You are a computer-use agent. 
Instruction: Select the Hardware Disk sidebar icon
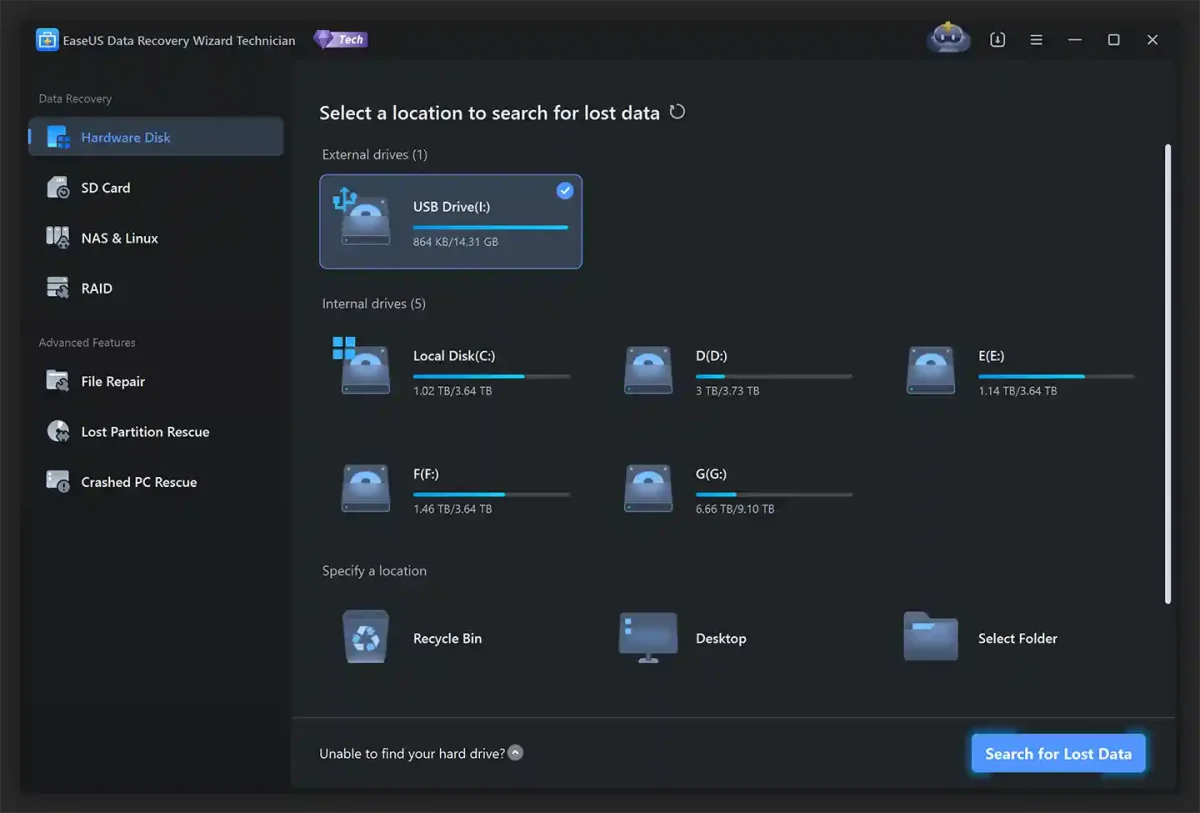(x=56, y=137)
